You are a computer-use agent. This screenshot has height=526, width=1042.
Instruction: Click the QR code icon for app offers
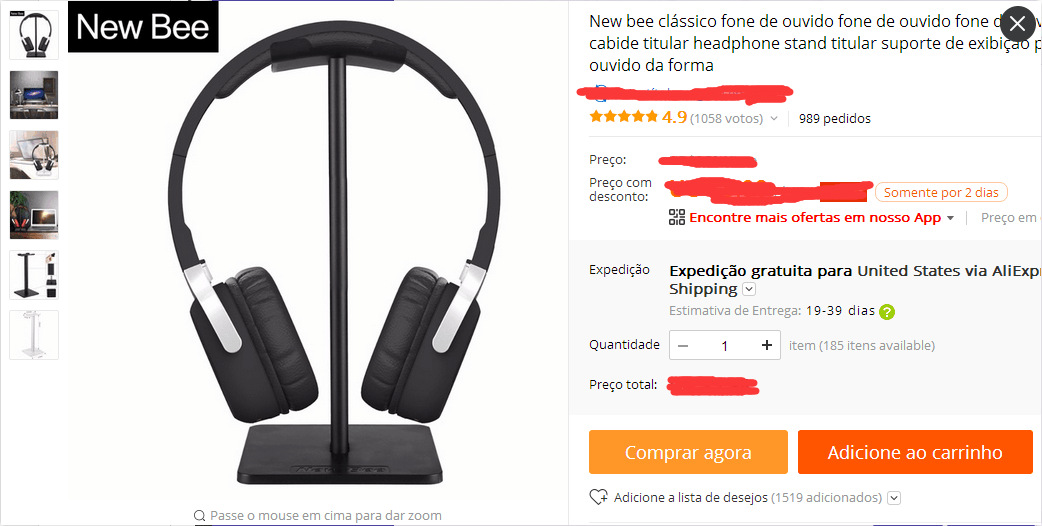(x=677, y=217)
